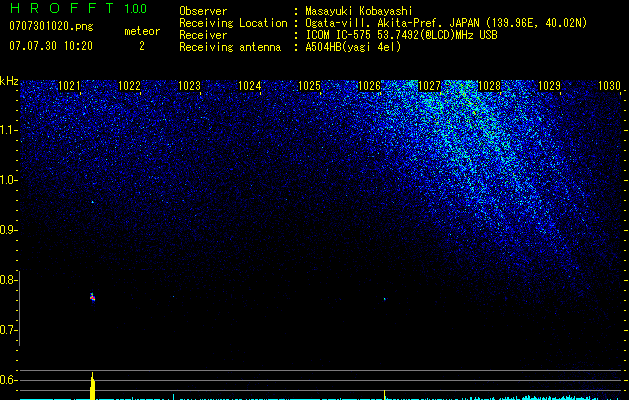Click the small yellow intensity spike near 1026
Viewport: 629px width, 400px height.
385,395
